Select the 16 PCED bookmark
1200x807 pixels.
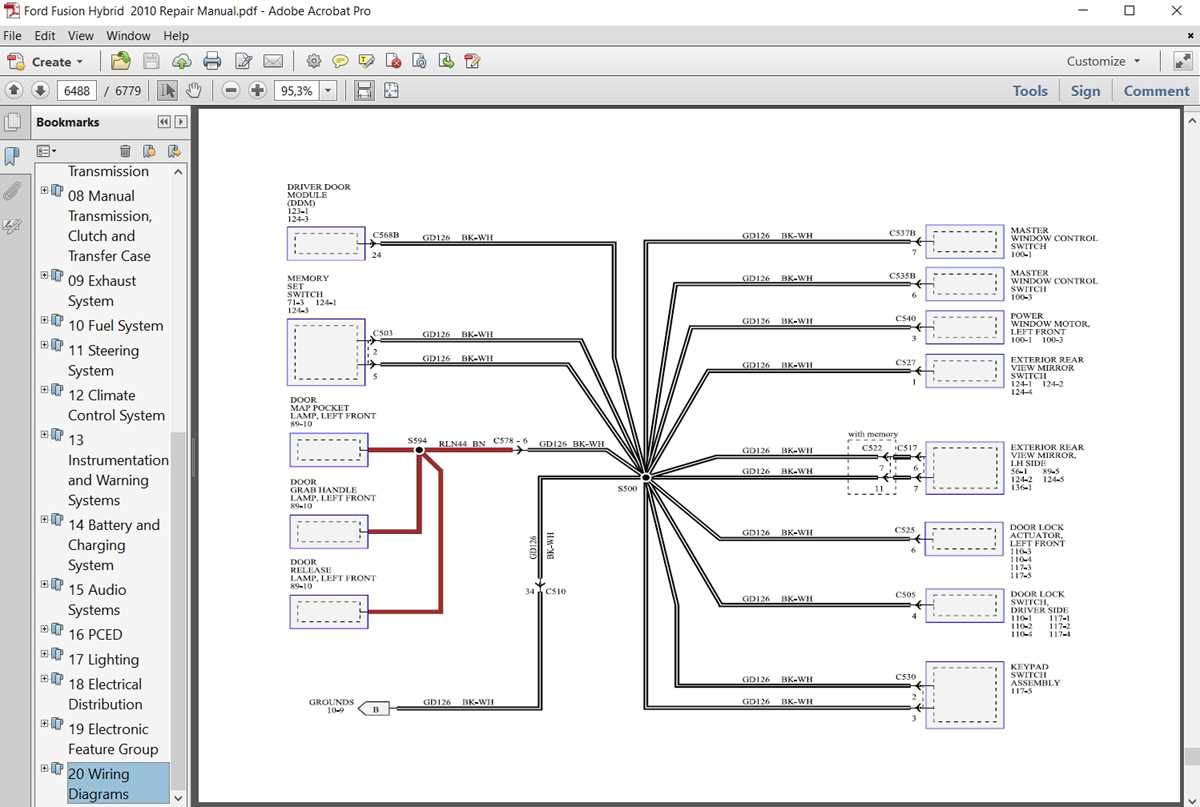pos(95,634)
